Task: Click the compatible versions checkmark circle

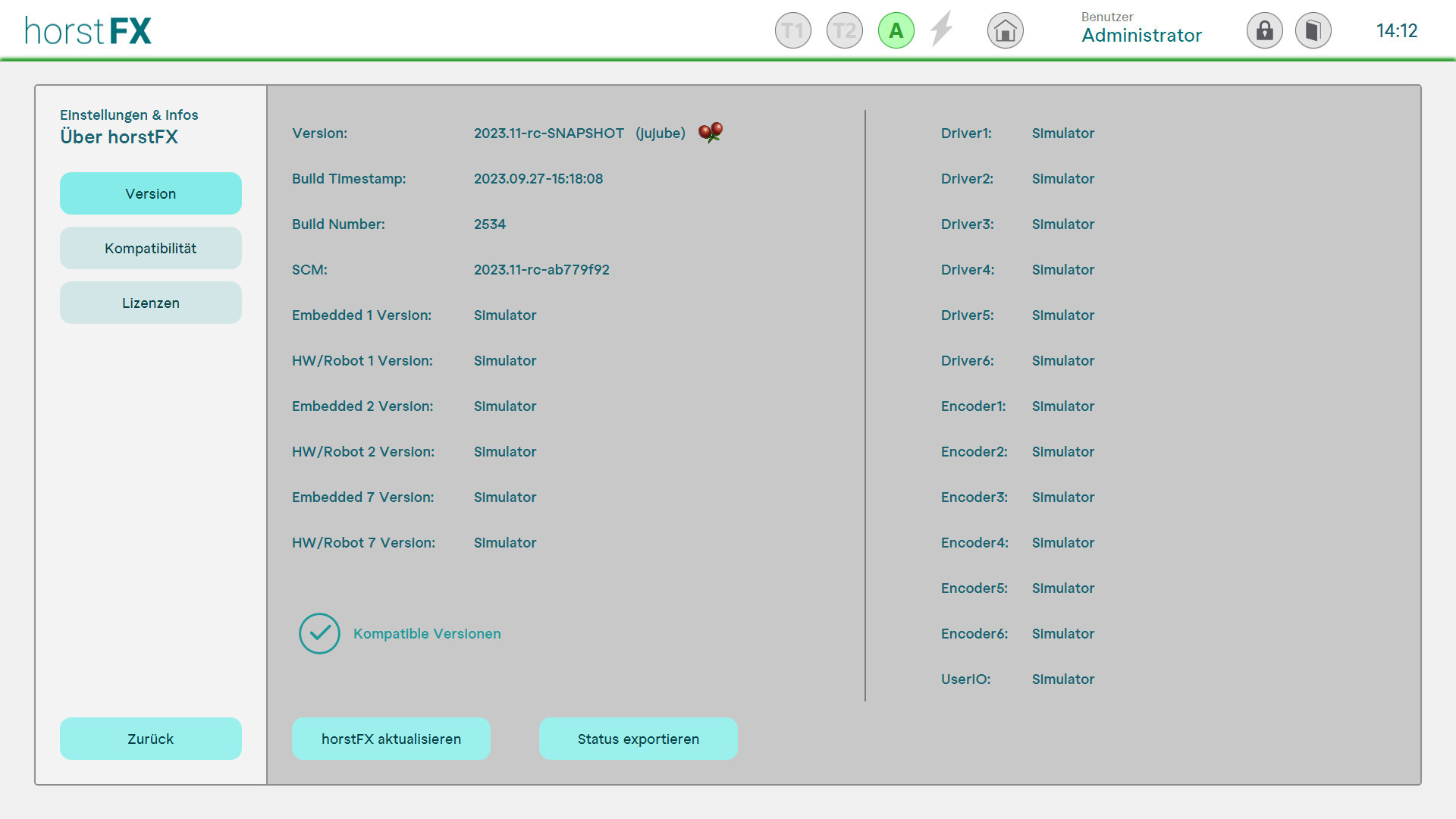Action: click(319, 633)
